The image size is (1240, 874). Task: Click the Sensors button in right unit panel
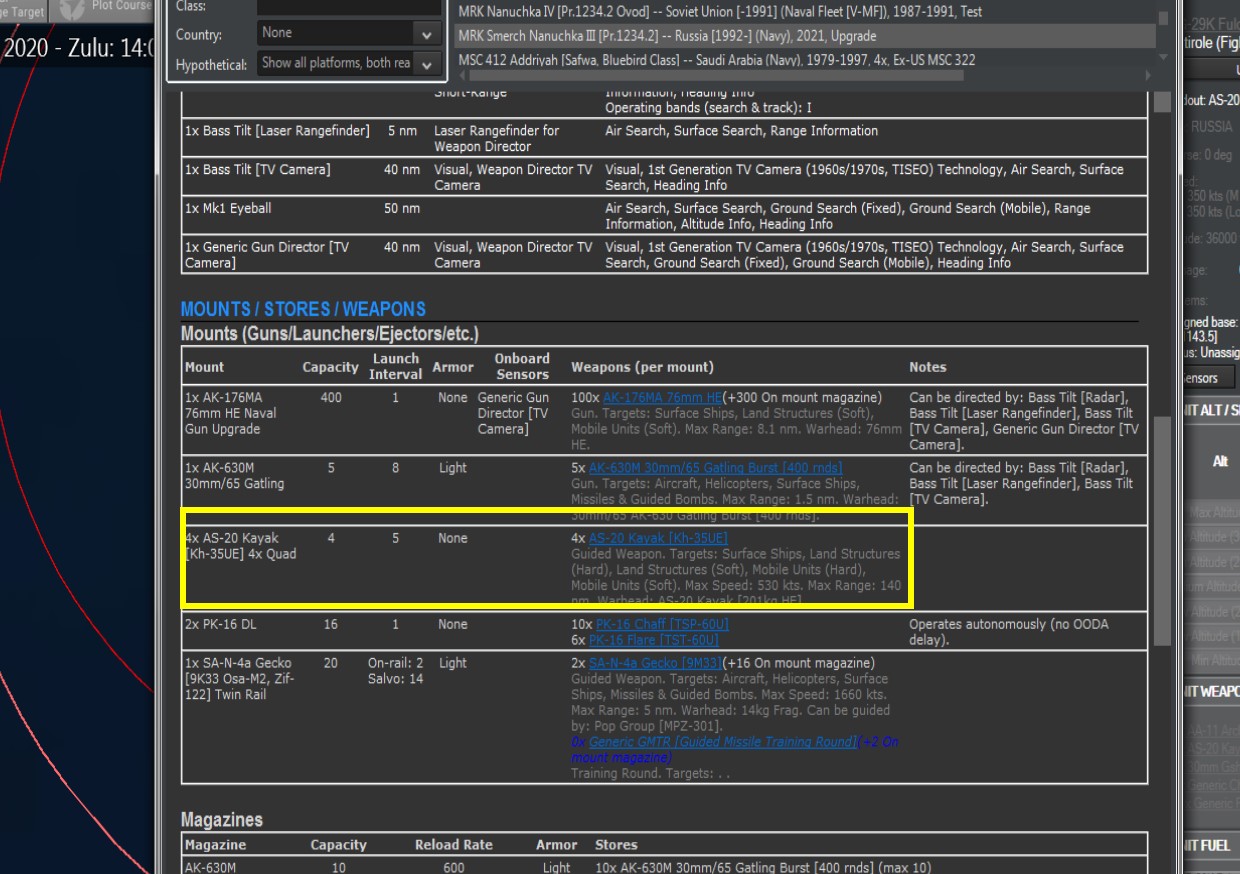(x=1208, y=378)
